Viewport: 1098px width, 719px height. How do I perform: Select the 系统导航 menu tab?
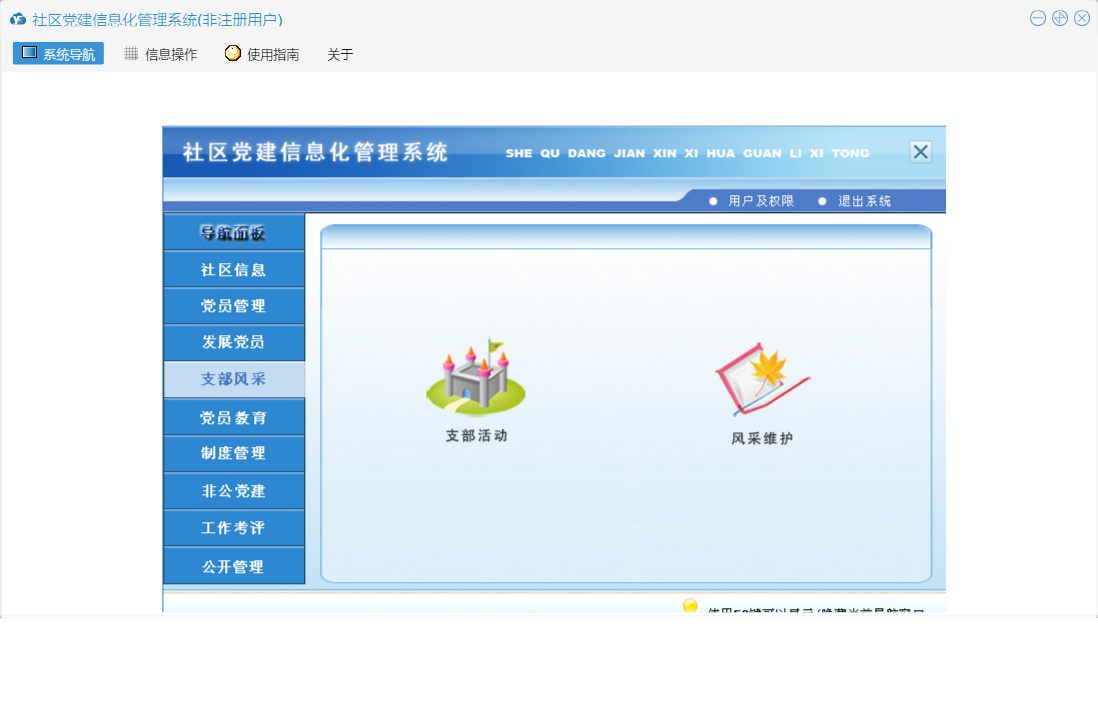(58, 53)
